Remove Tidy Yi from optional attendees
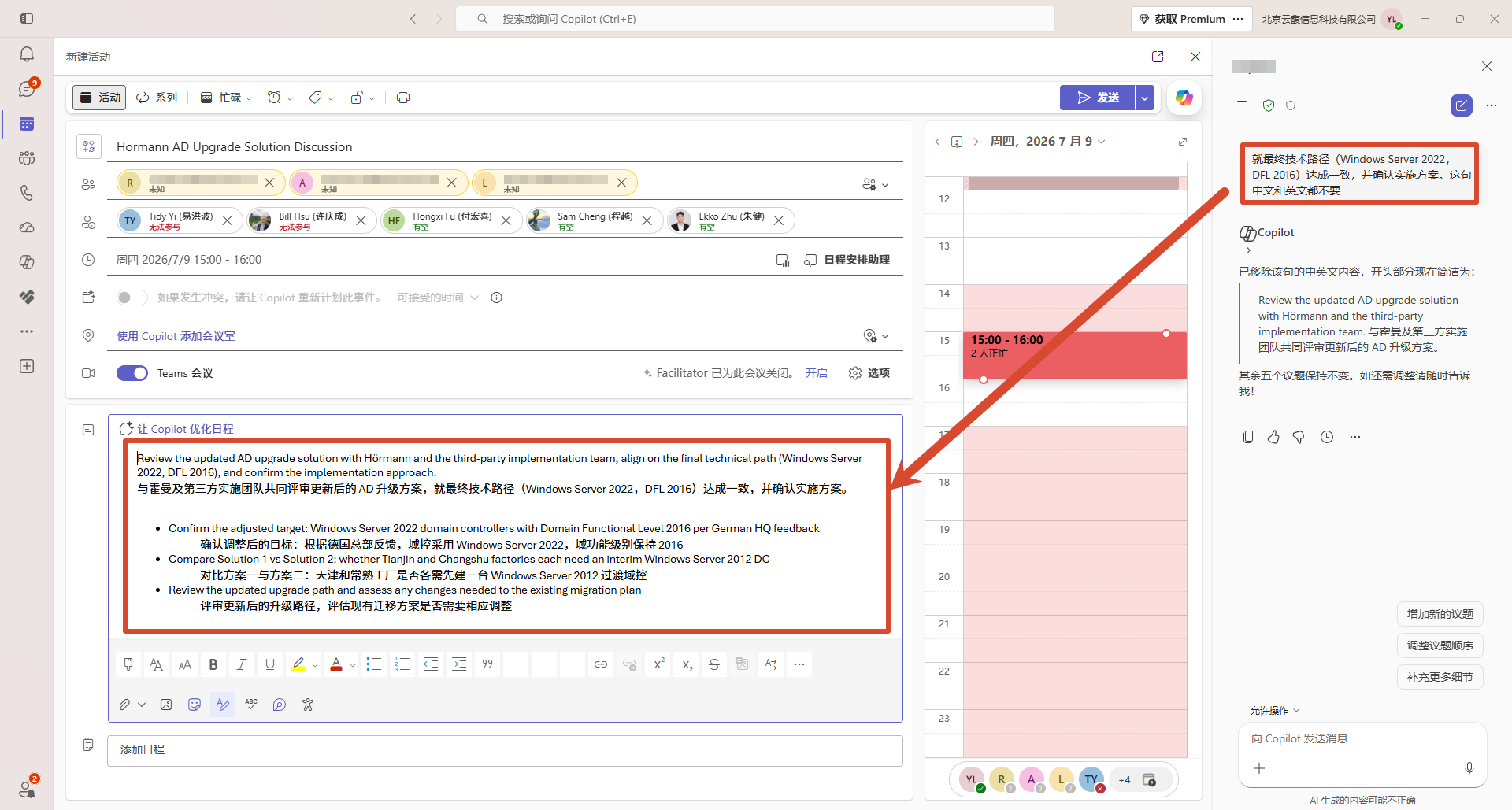 (x=227, y=220)
